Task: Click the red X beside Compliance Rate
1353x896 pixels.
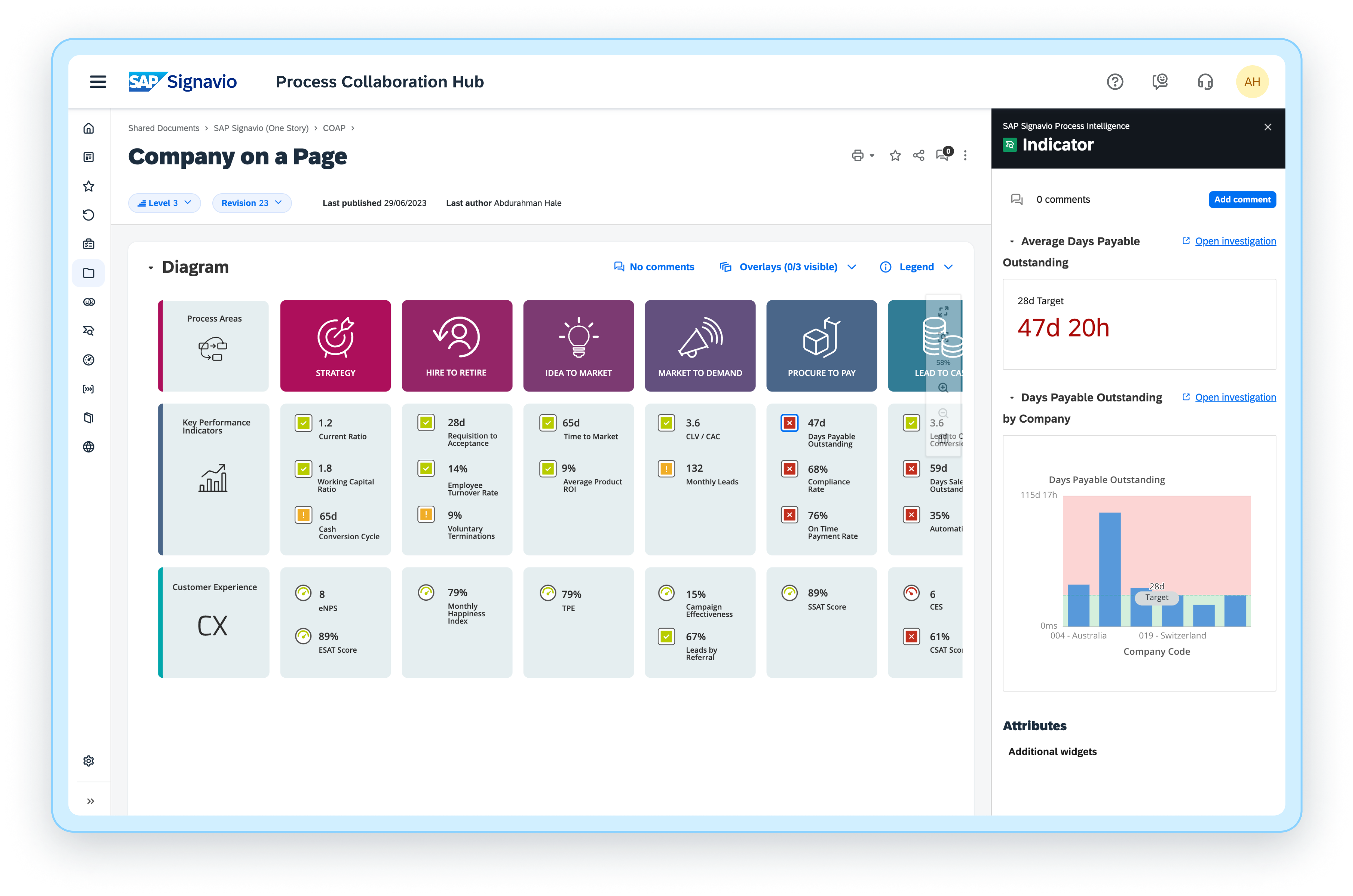Action: [x=789, y=469]
